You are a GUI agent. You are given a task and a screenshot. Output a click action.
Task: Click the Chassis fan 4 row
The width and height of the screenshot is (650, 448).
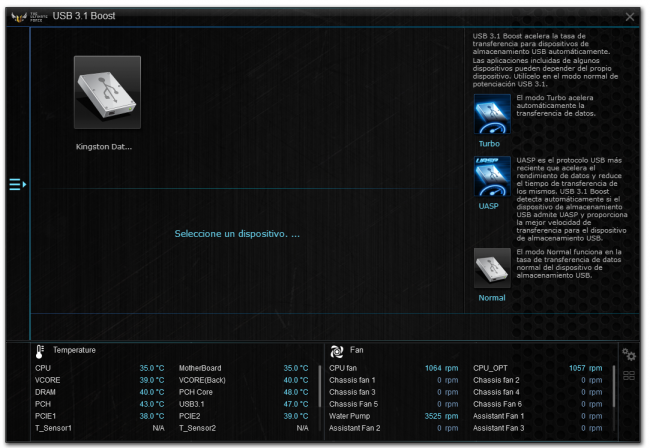(x=538, y=392)
